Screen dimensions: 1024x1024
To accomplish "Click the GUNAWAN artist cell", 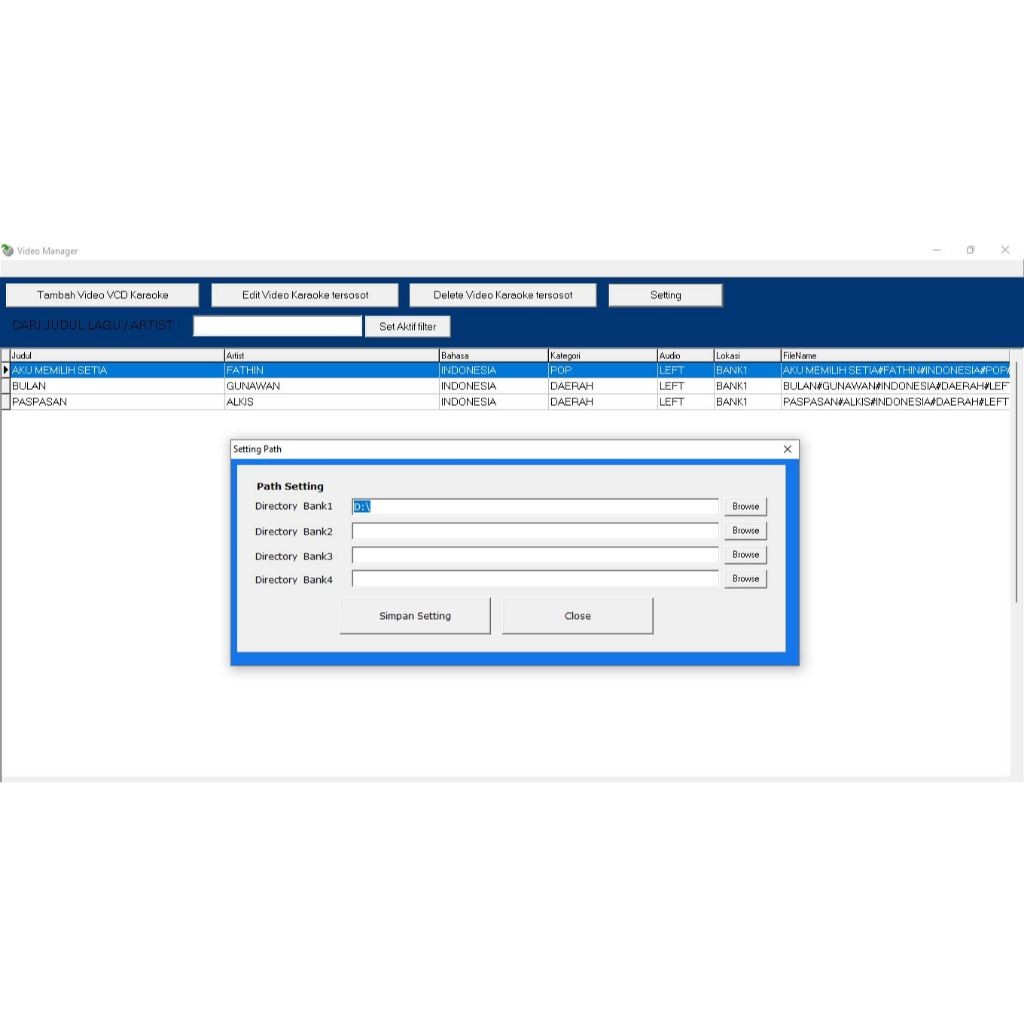I will pos(331,386).
